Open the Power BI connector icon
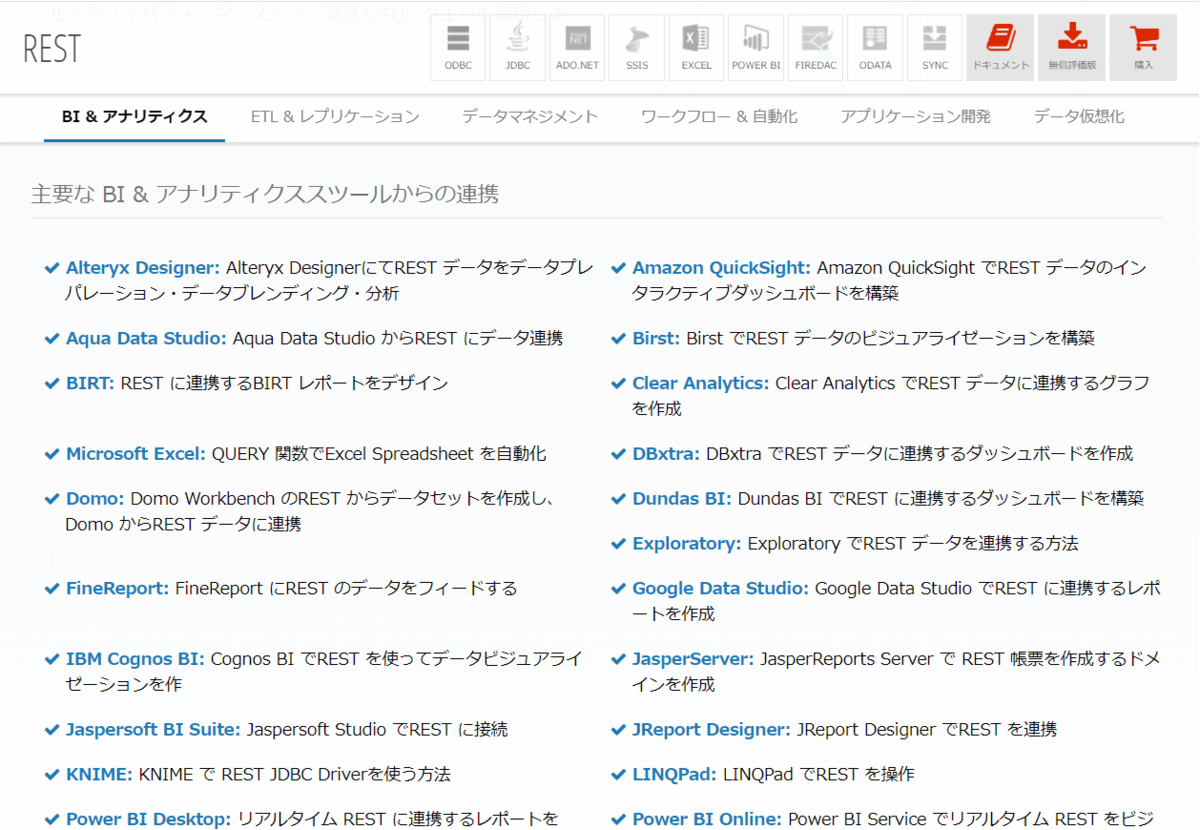This screenshot has height=830, width=1200. click(756, 48)
